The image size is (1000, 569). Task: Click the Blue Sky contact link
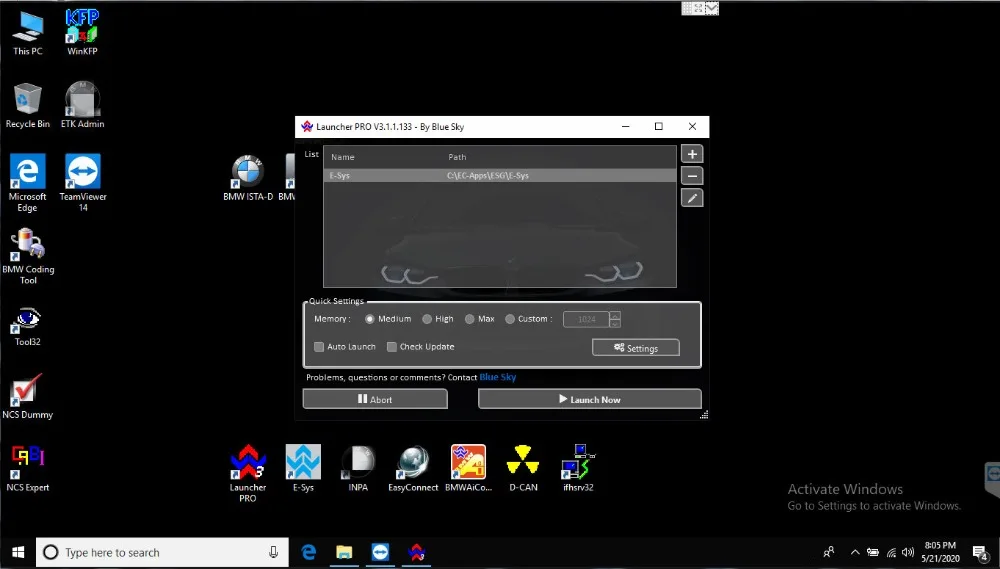pyautogui.click(x=498, y=377)
